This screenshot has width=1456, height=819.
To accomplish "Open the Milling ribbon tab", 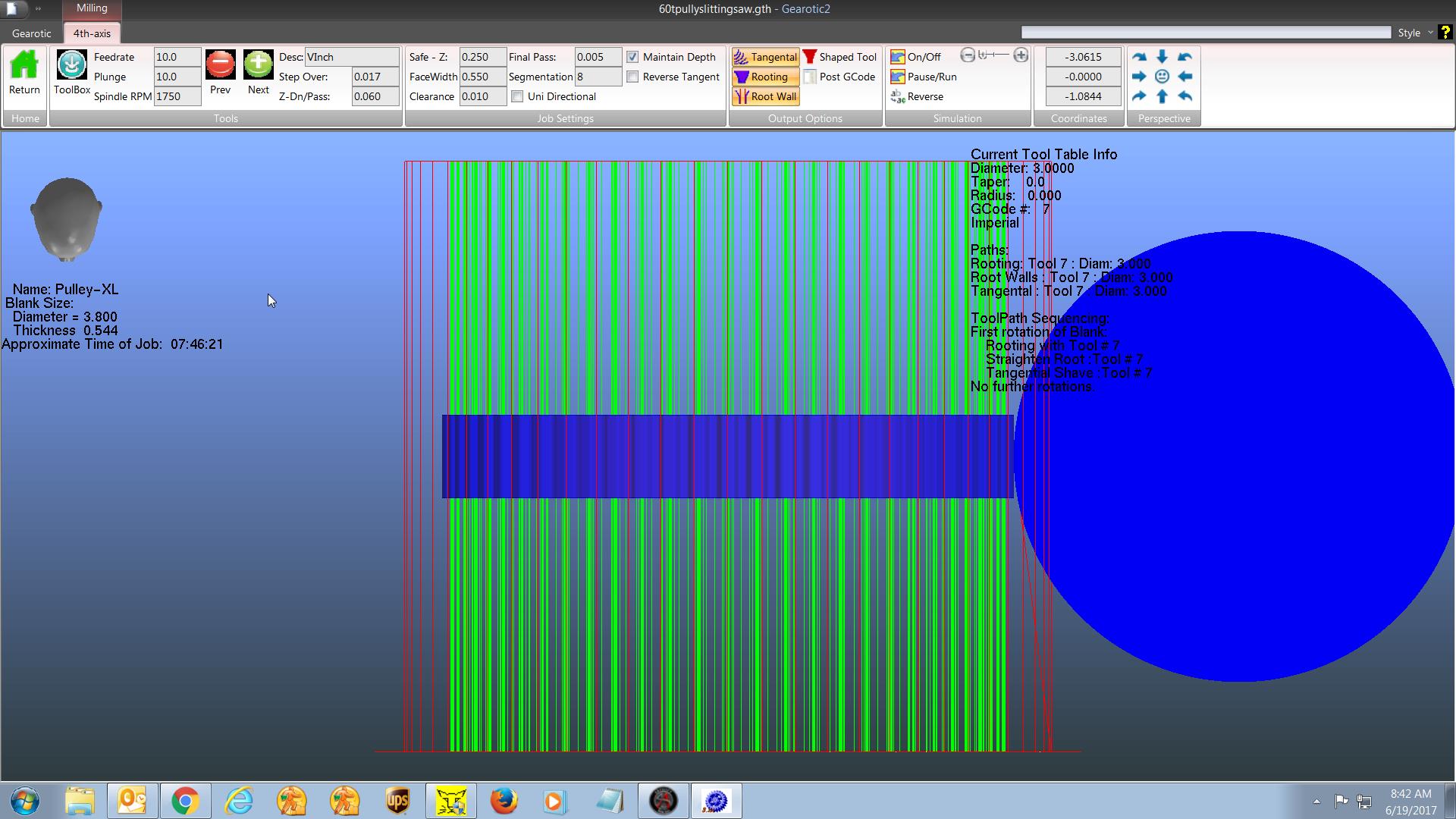I will [x=92, y=8].
